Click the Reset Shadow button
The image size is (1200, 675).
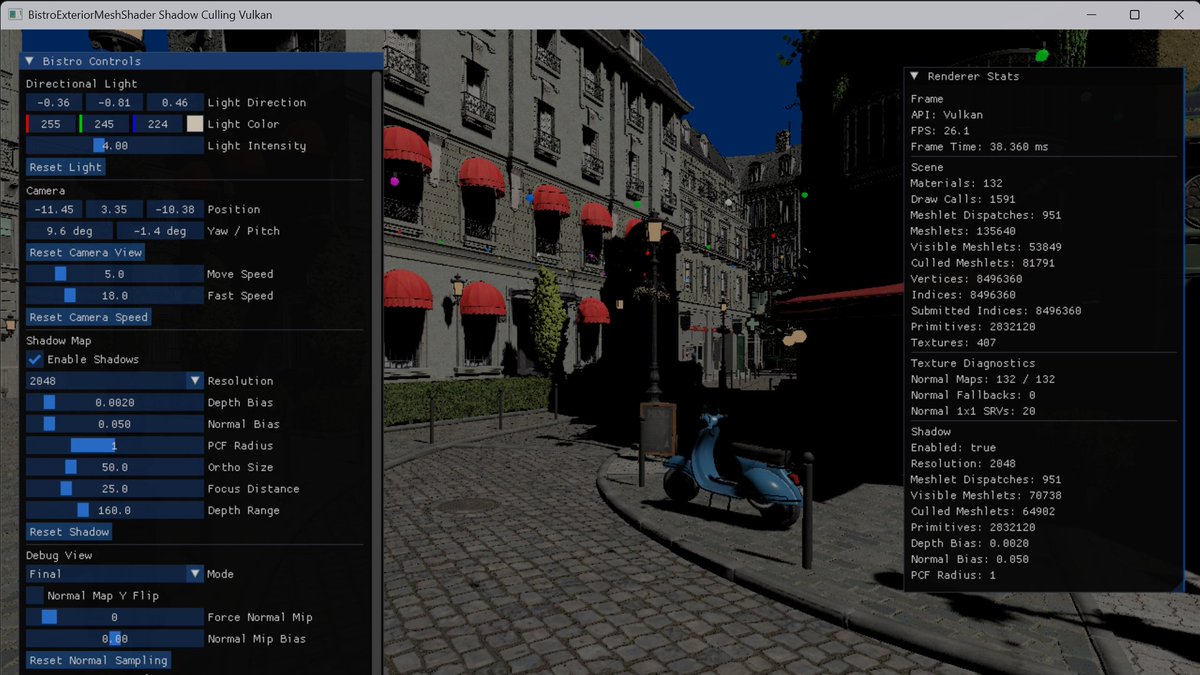pyautogui.click(x=69, y=532)
